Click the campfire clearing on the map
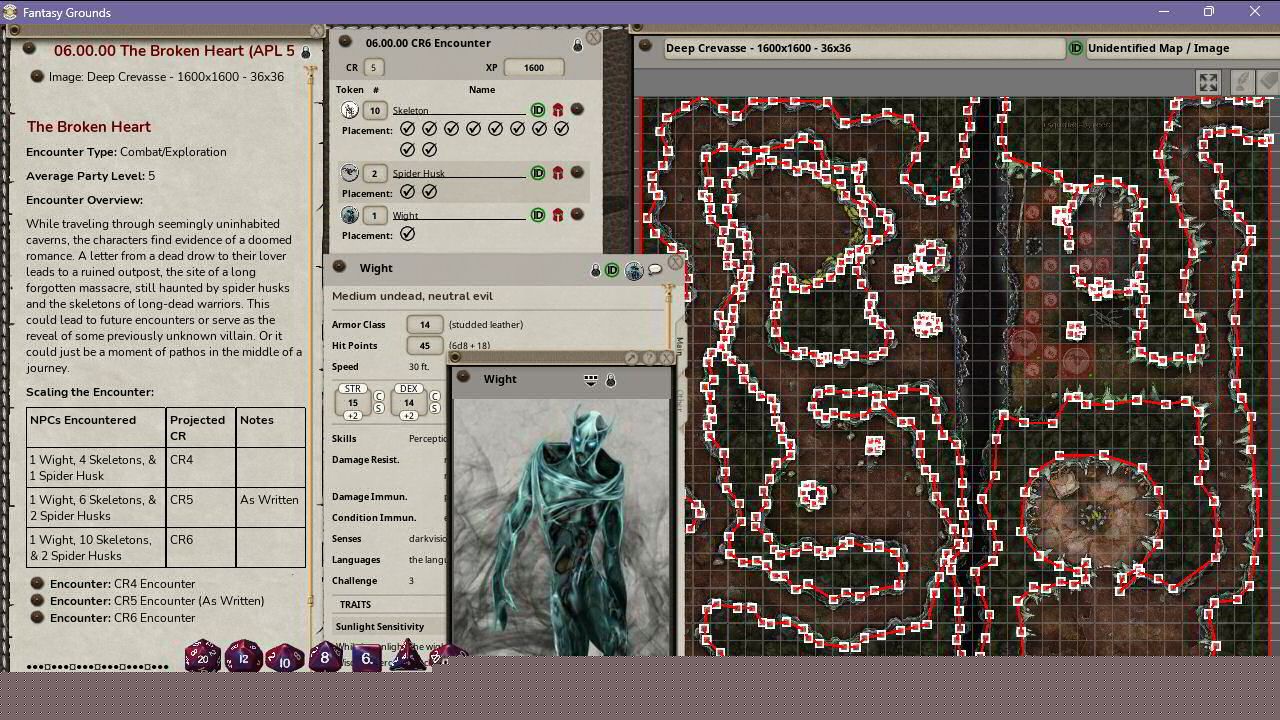This screenshot has width=1280, height=720. [1092, 515]
